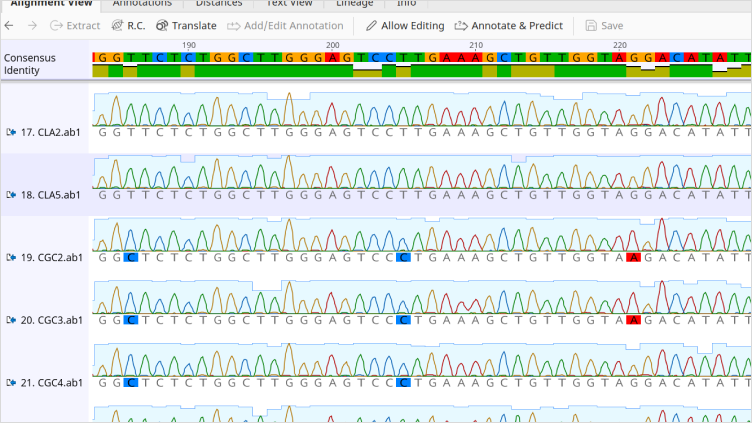752x423 pixels.
Task: Click the 21. CGC4.ab1 sequence label
Action: [x=50, y=383]
